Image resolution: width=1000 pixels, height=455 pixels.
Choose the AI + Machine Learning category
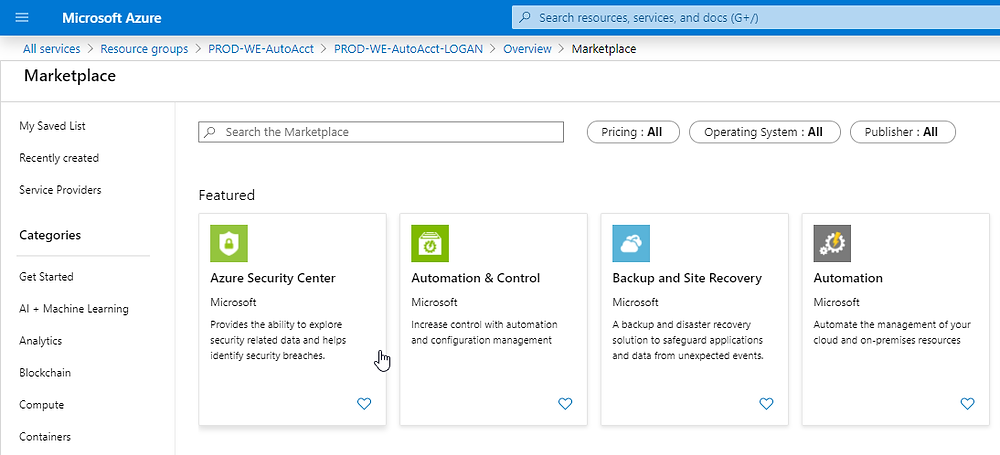(74, 308)
